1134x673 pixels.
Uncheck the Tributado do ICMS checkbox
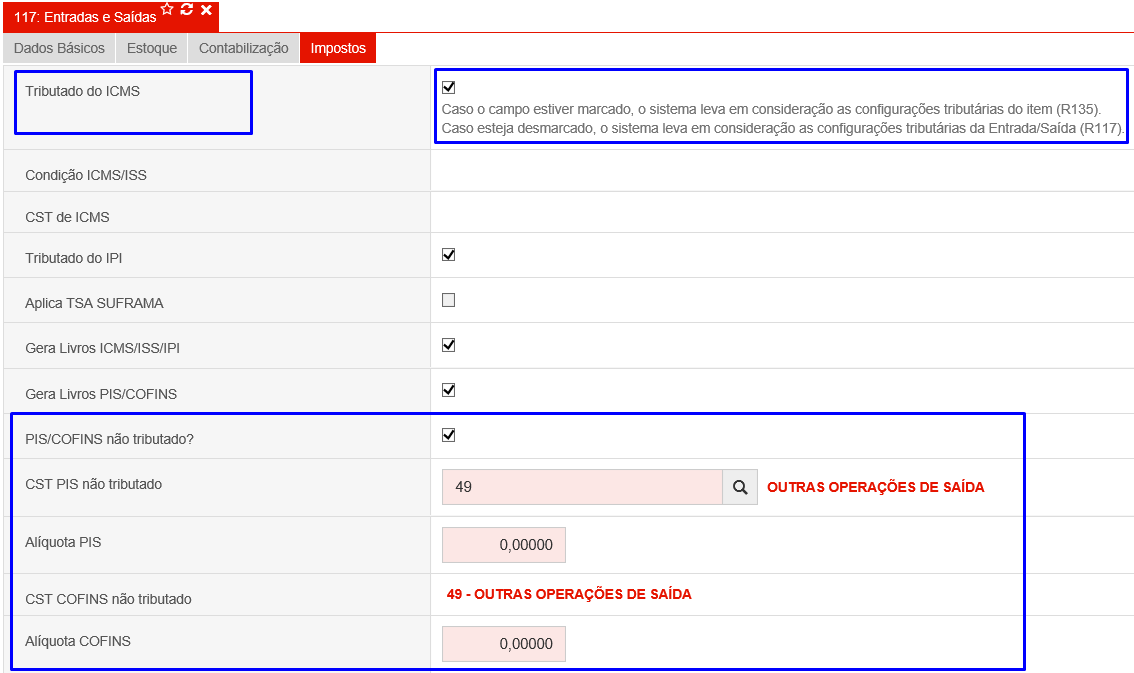(448, 87)
